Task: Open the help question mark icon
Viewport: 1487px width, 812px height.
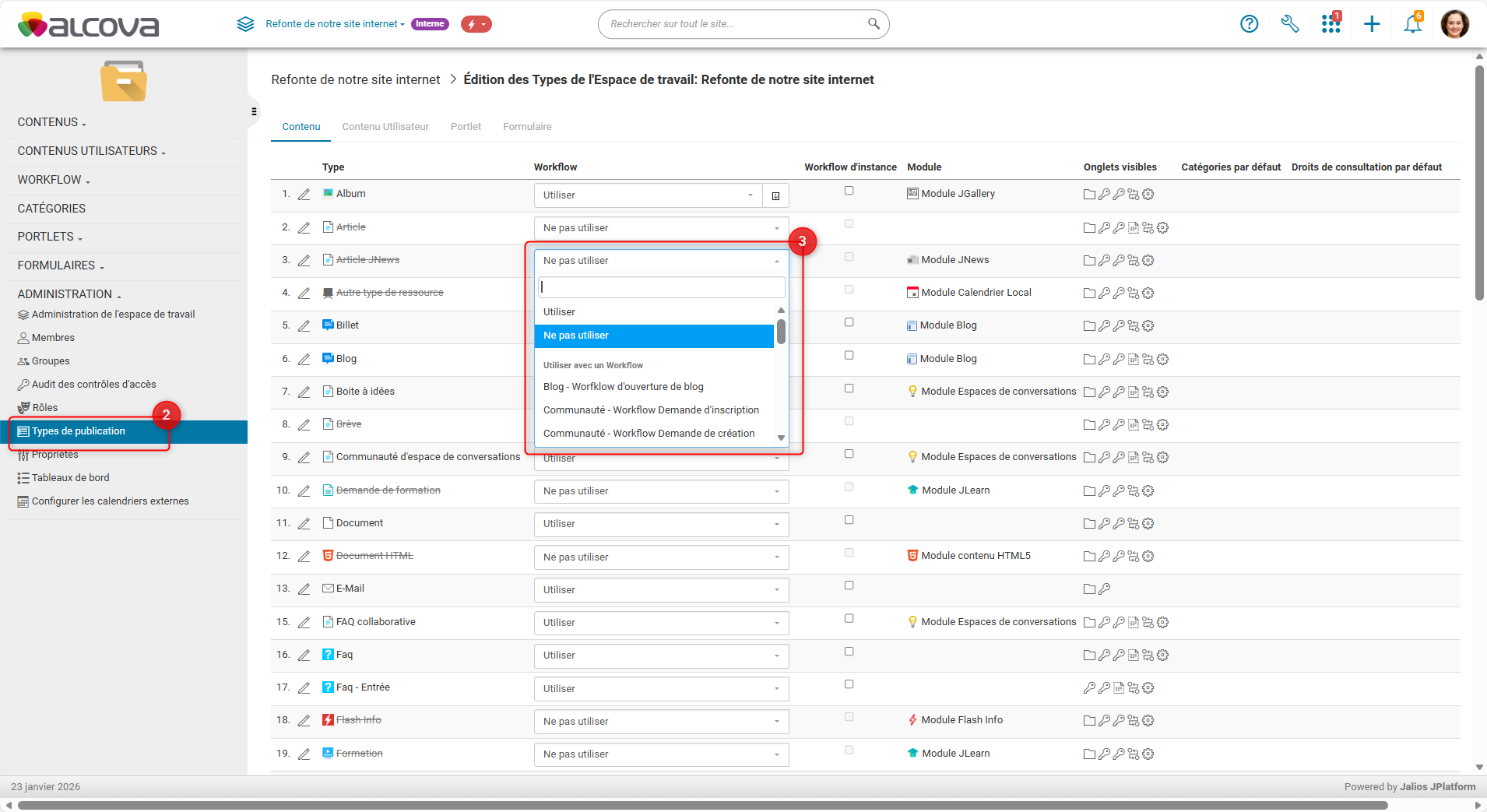Action: [1249, 24]
